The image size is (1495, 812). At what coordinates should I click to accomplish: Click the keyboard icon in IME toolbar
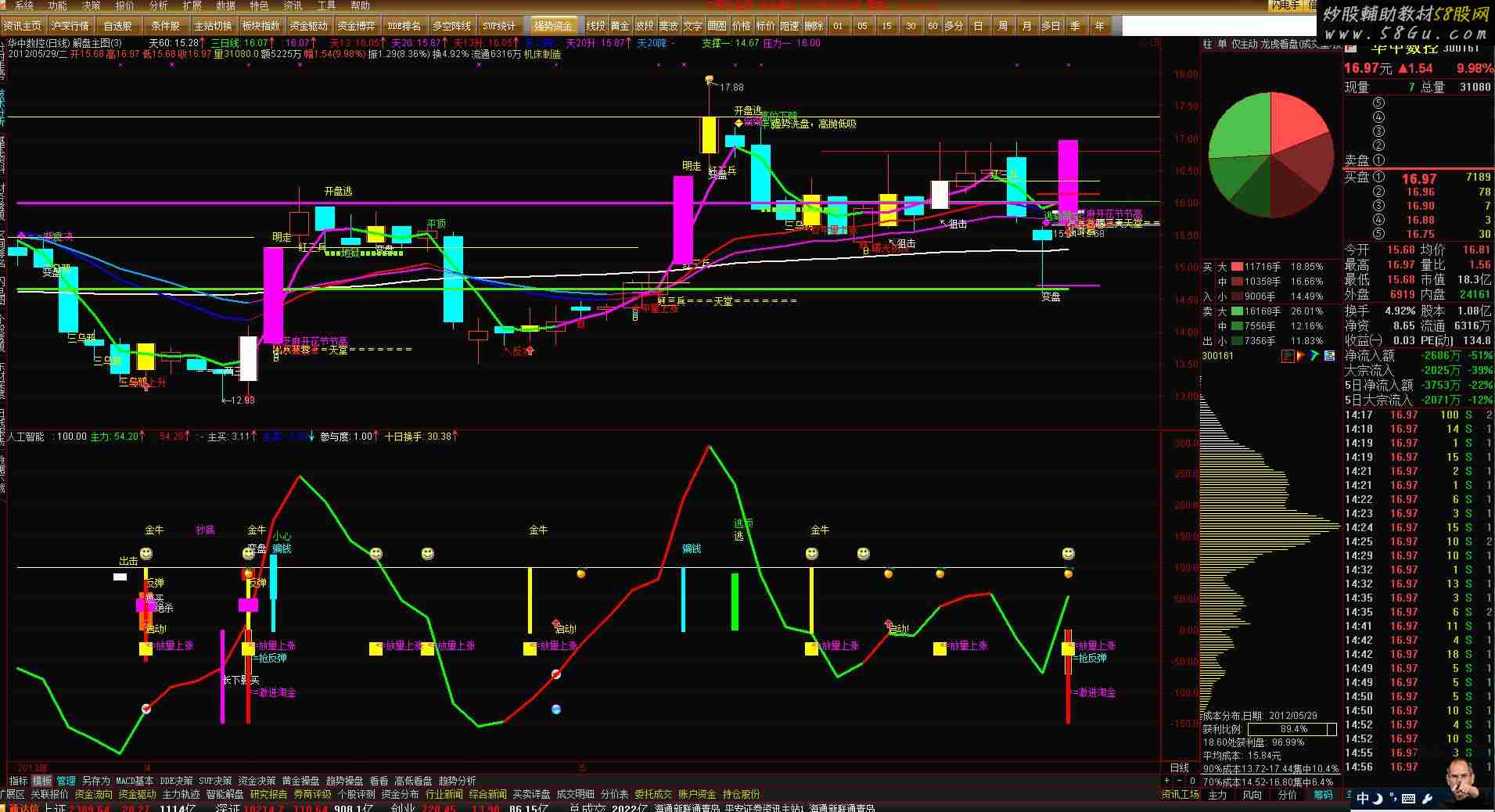click(1409, 799)
